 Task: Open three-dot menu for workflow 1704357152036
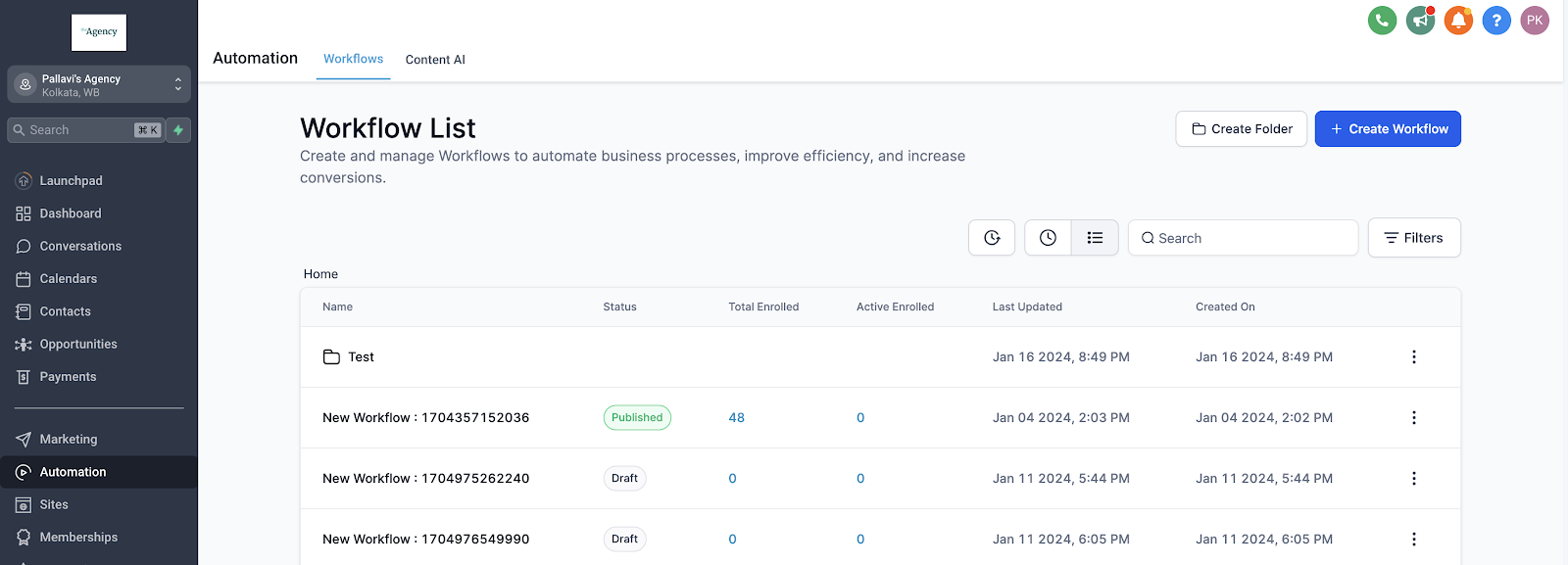pos(1413,418)
